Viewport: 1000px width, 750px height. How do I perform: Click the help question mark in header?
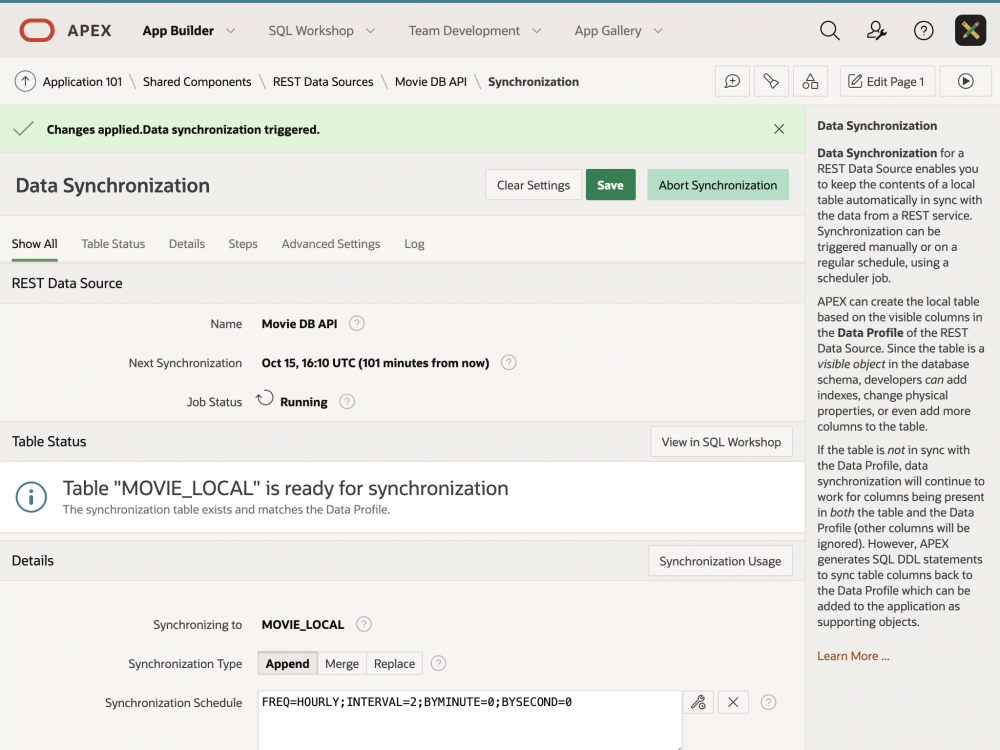pos(924,31)
